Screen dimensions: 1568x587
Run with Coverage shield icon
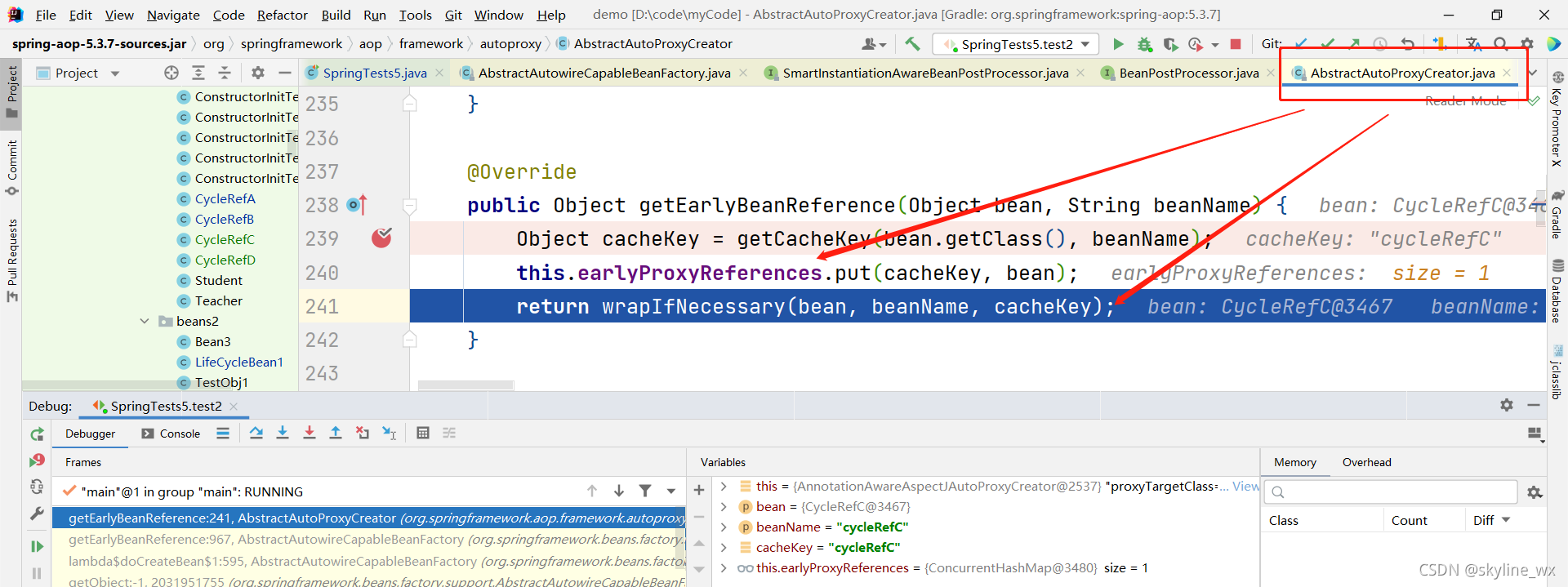[1170, 44]
